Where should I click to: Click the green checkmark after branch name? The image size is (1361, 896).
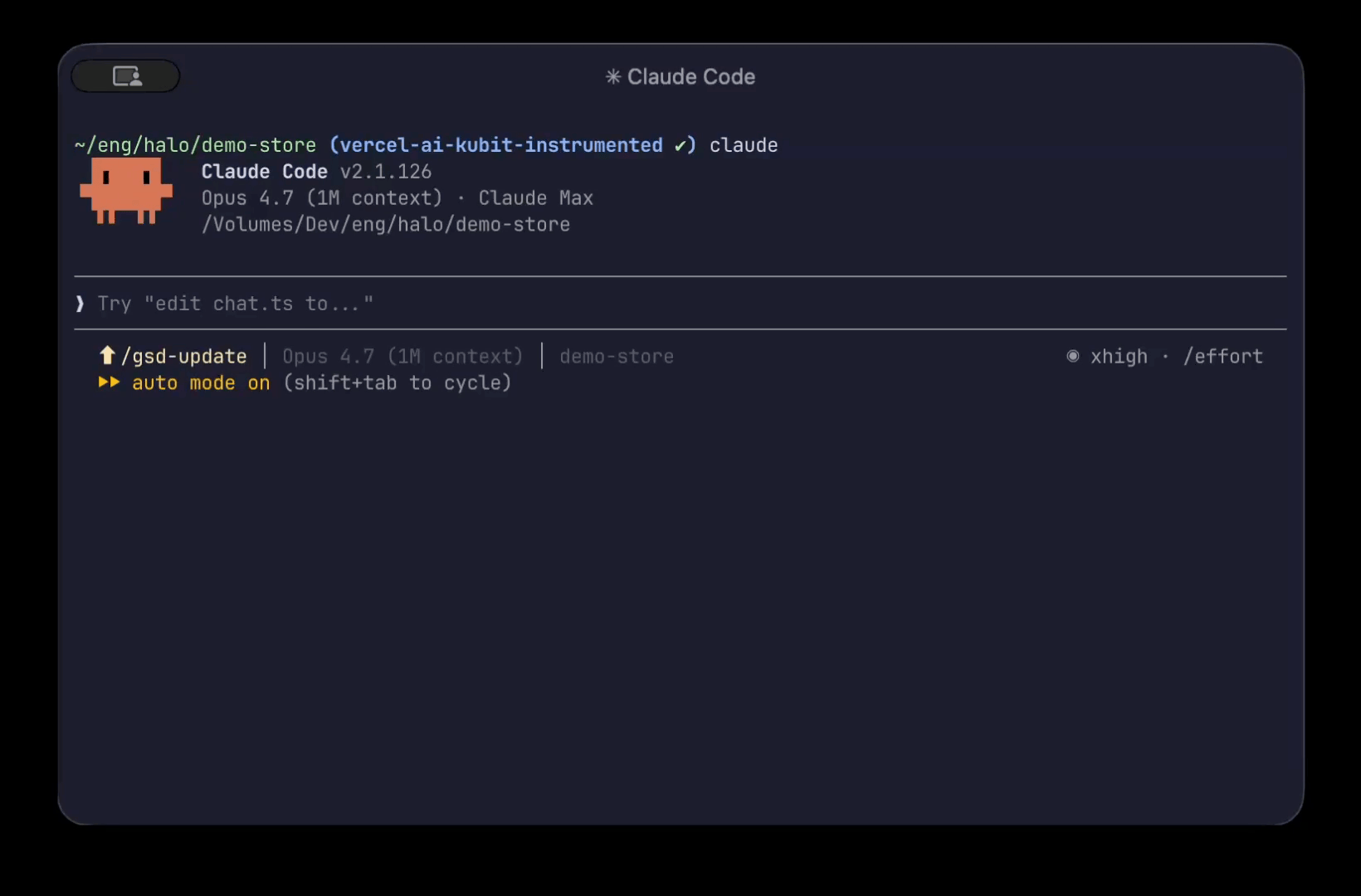(680, 146)
